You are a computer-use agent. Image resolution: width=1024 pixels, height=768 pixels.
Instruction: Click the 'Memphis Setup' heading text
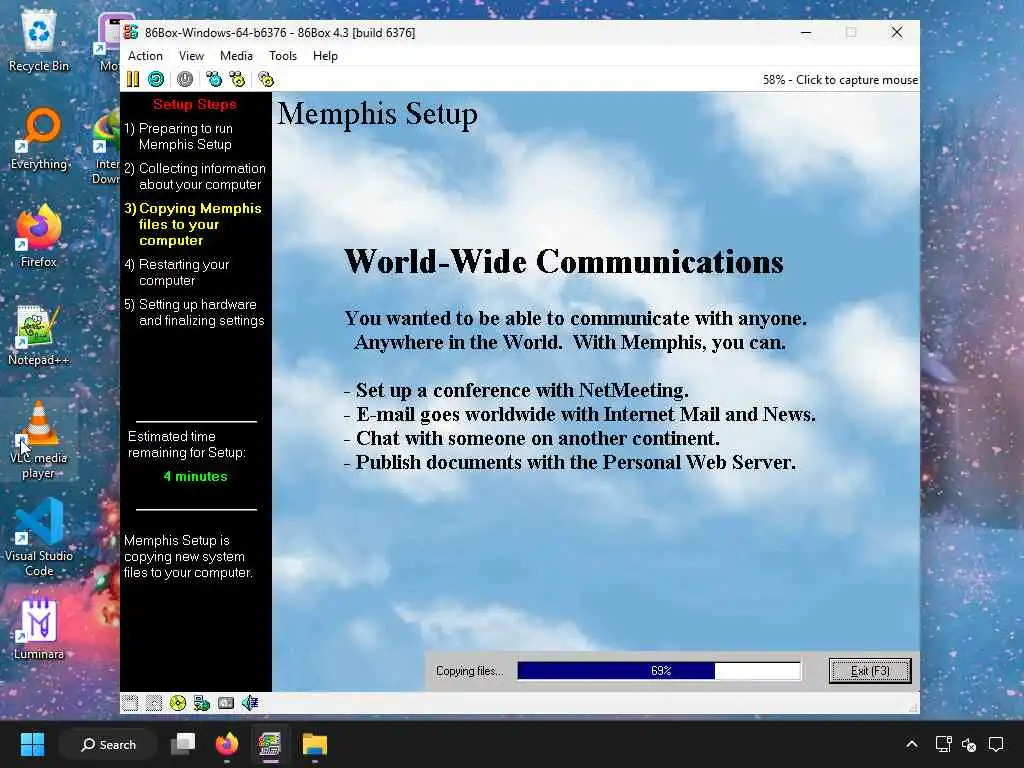click(377, 114)
